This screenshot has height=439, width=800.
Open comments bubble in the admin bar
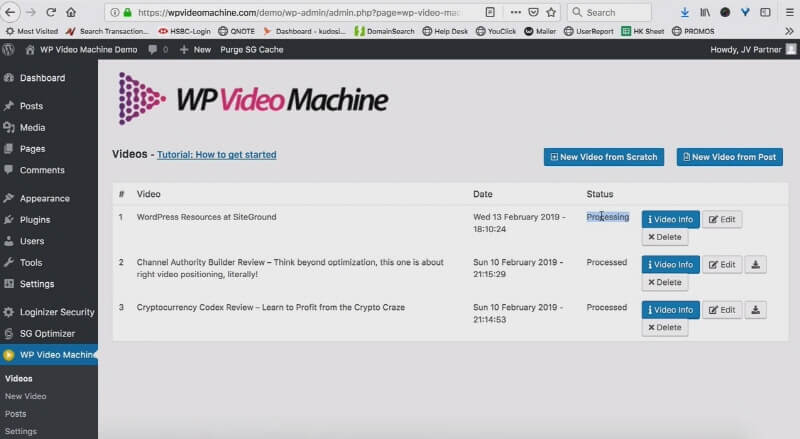pos(158,50)
